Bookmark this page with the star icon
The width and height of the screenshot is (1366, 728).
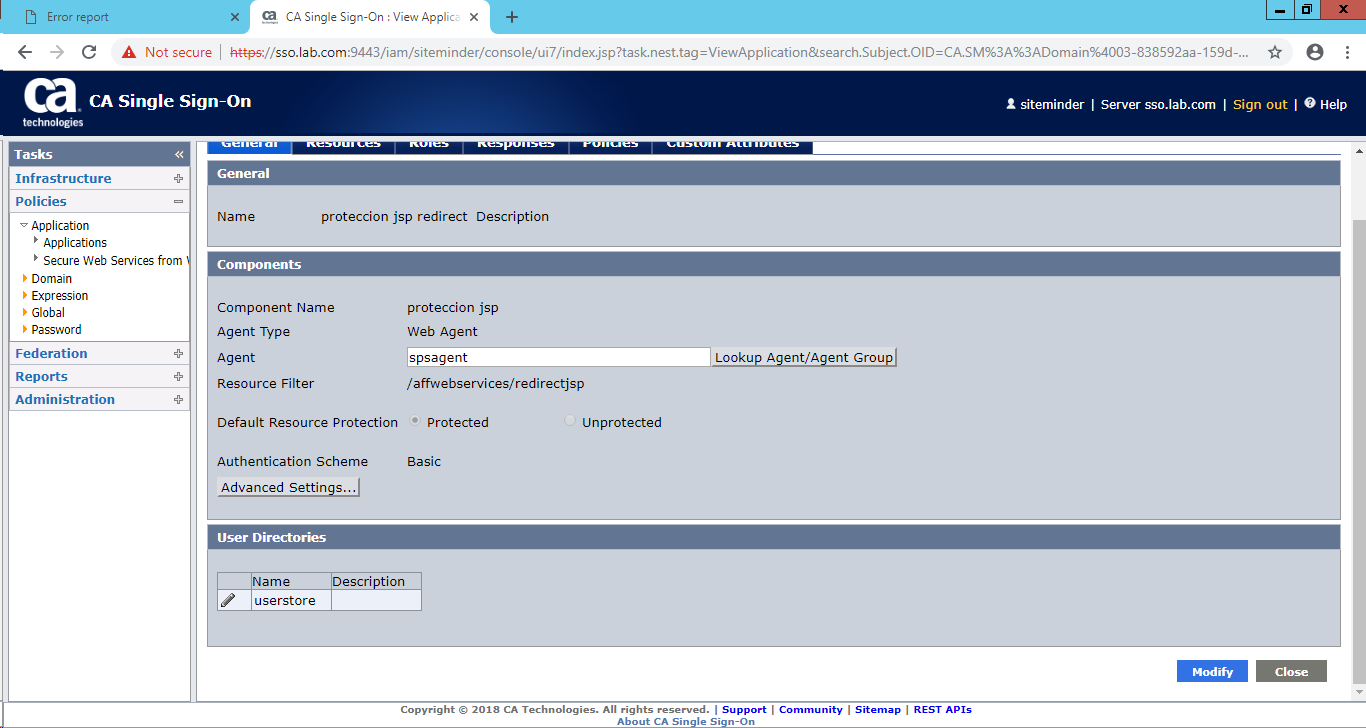pos(1275,52)
